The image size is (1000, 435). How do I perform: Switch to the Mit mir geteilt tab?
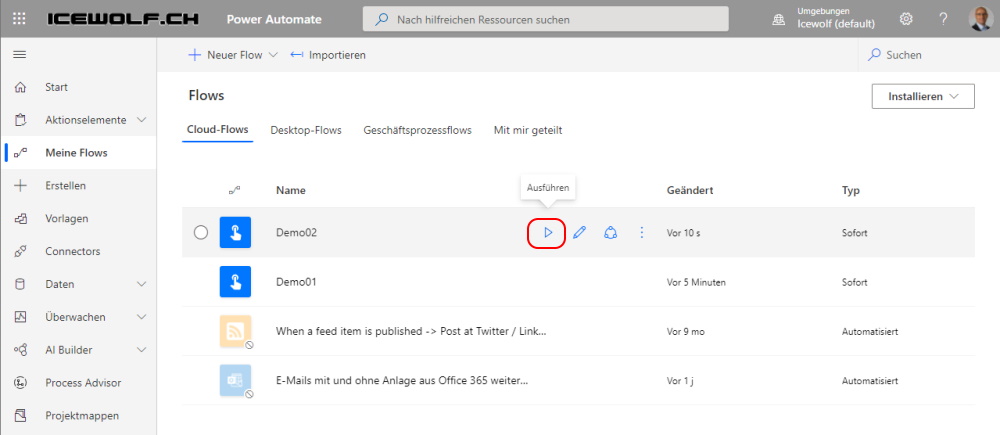click(x=528, y=130)
